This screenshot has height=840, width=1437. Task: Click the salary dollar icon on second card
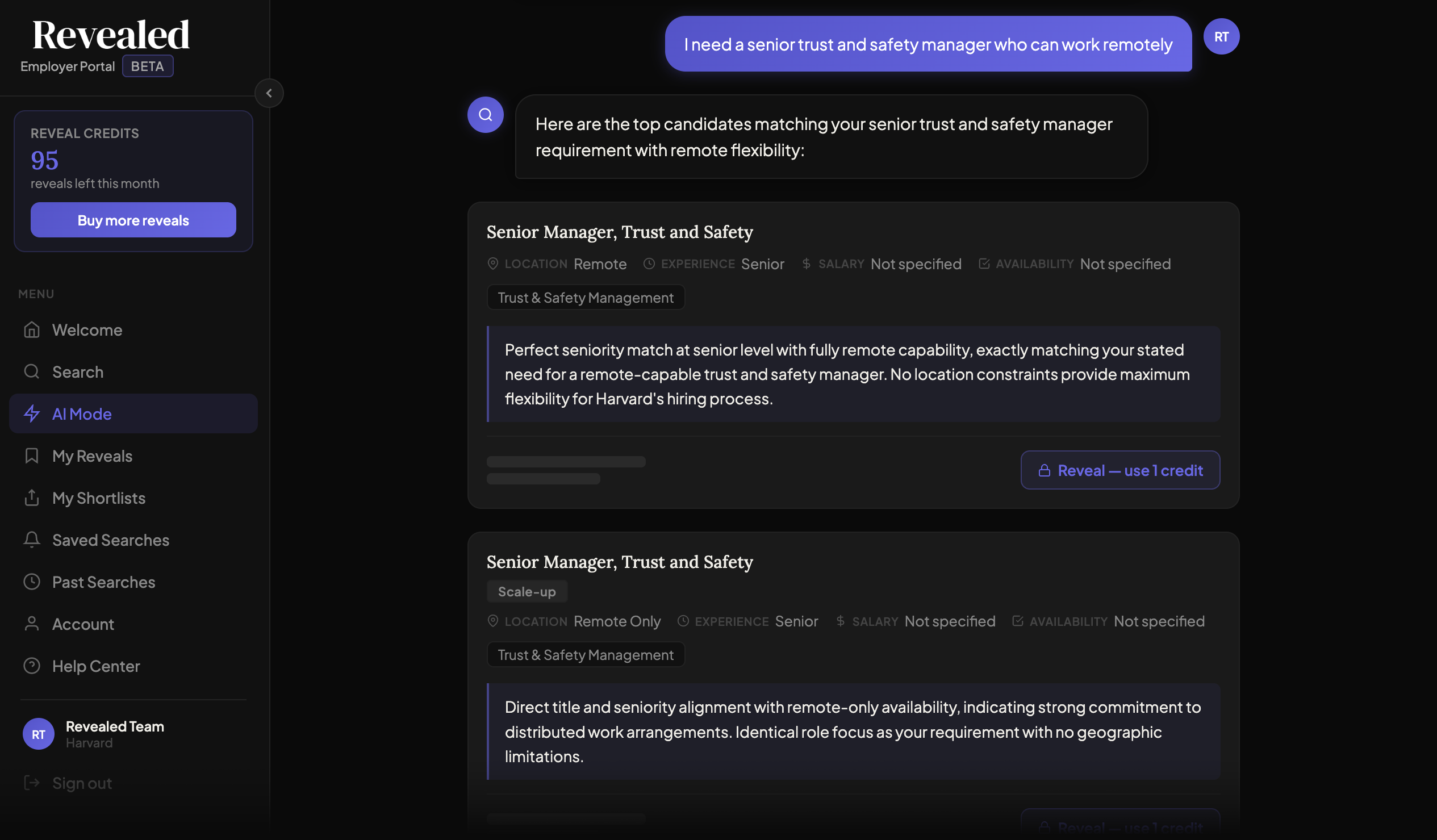(840, 621)
